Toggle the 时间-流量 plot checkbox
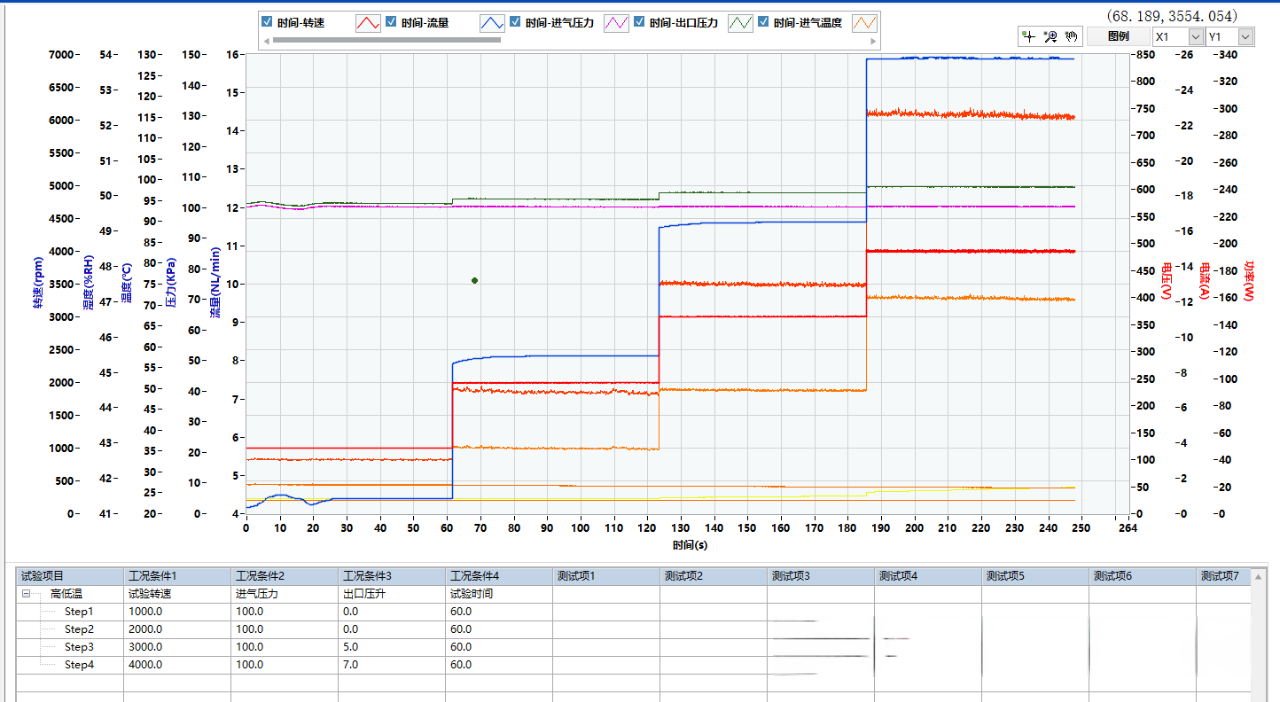Screen dimensions: 1280x702 point(389,21)
